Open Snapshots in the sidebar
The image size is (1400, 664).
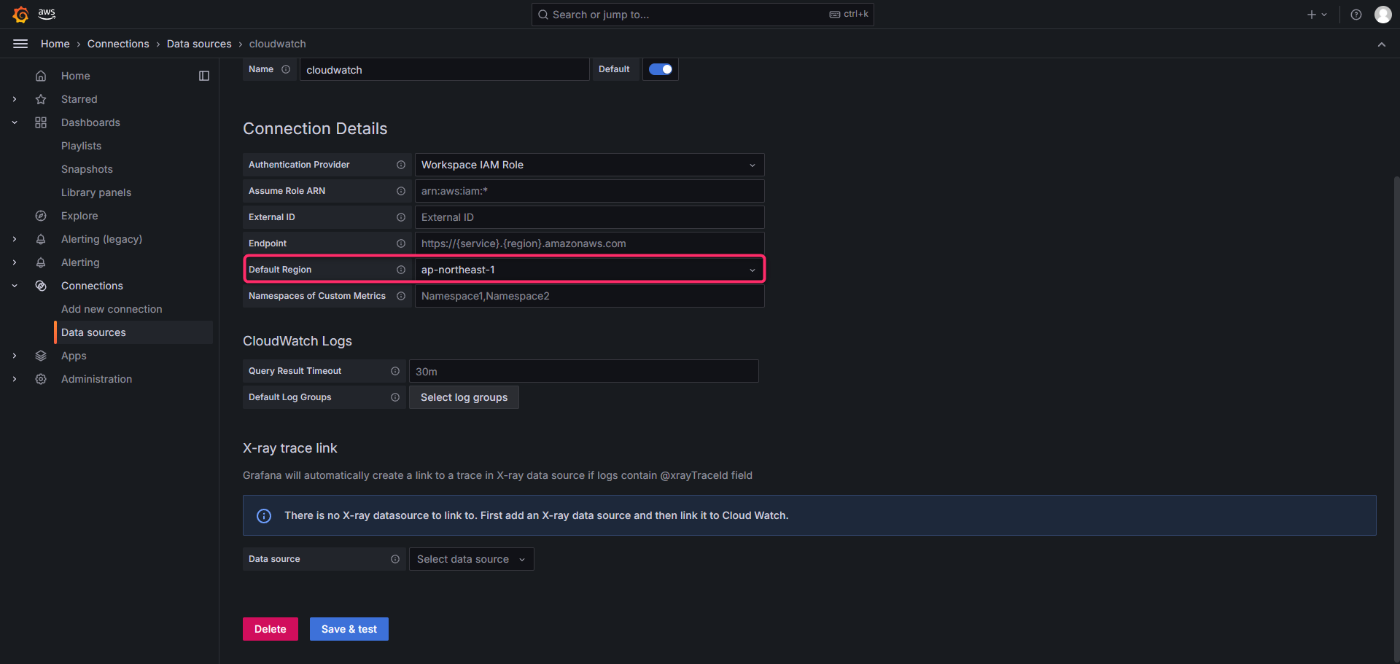(87, 169)
